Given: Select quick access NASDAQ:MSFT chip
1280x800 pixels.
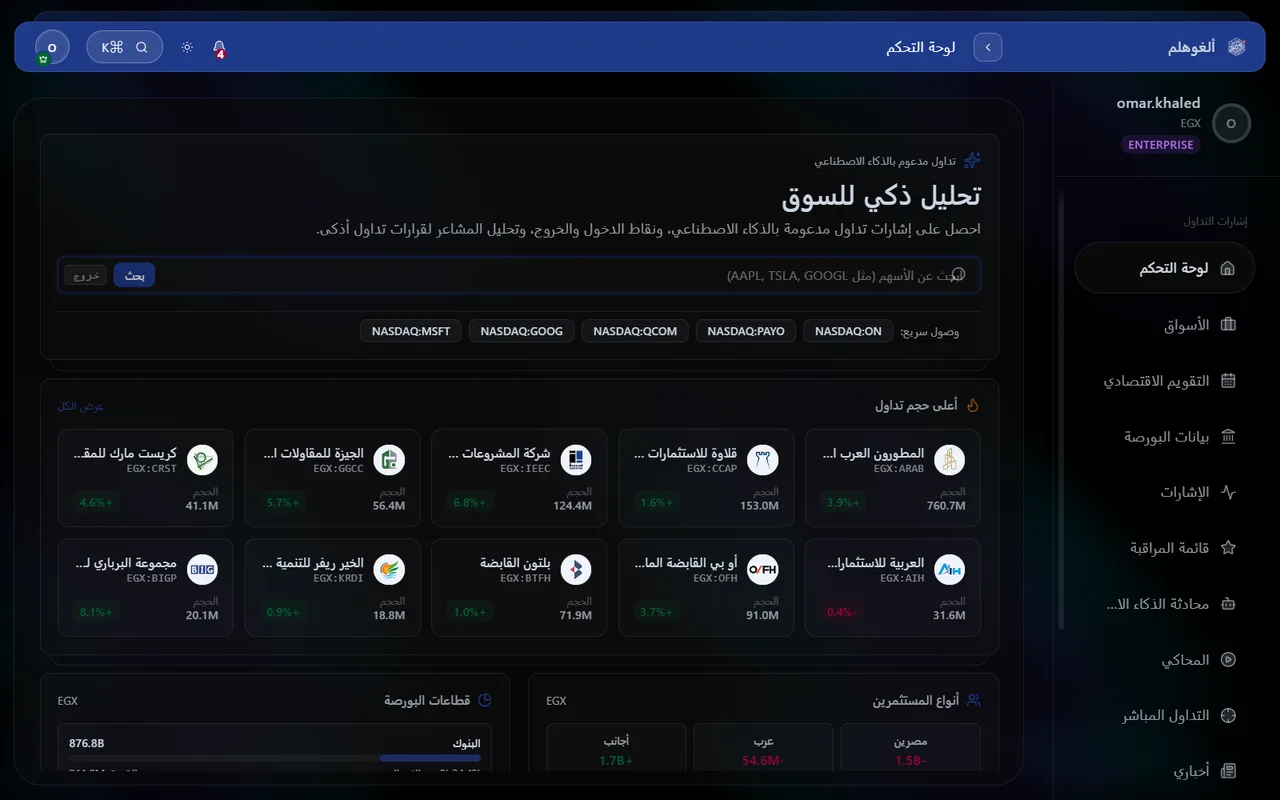Looking at the screenshot, I should tap(411, 331).
